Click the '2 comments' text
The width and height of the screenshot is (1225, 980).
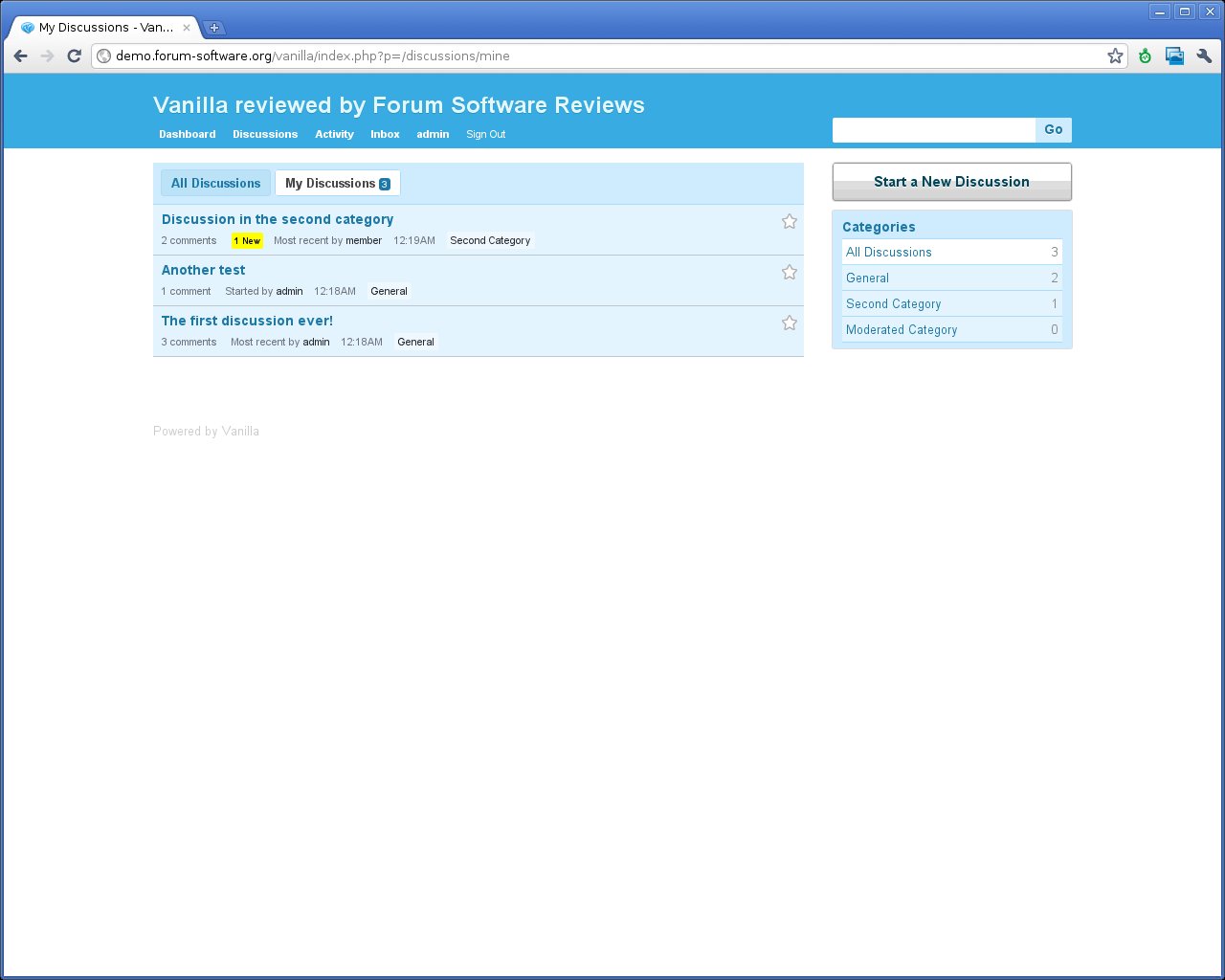189,240
